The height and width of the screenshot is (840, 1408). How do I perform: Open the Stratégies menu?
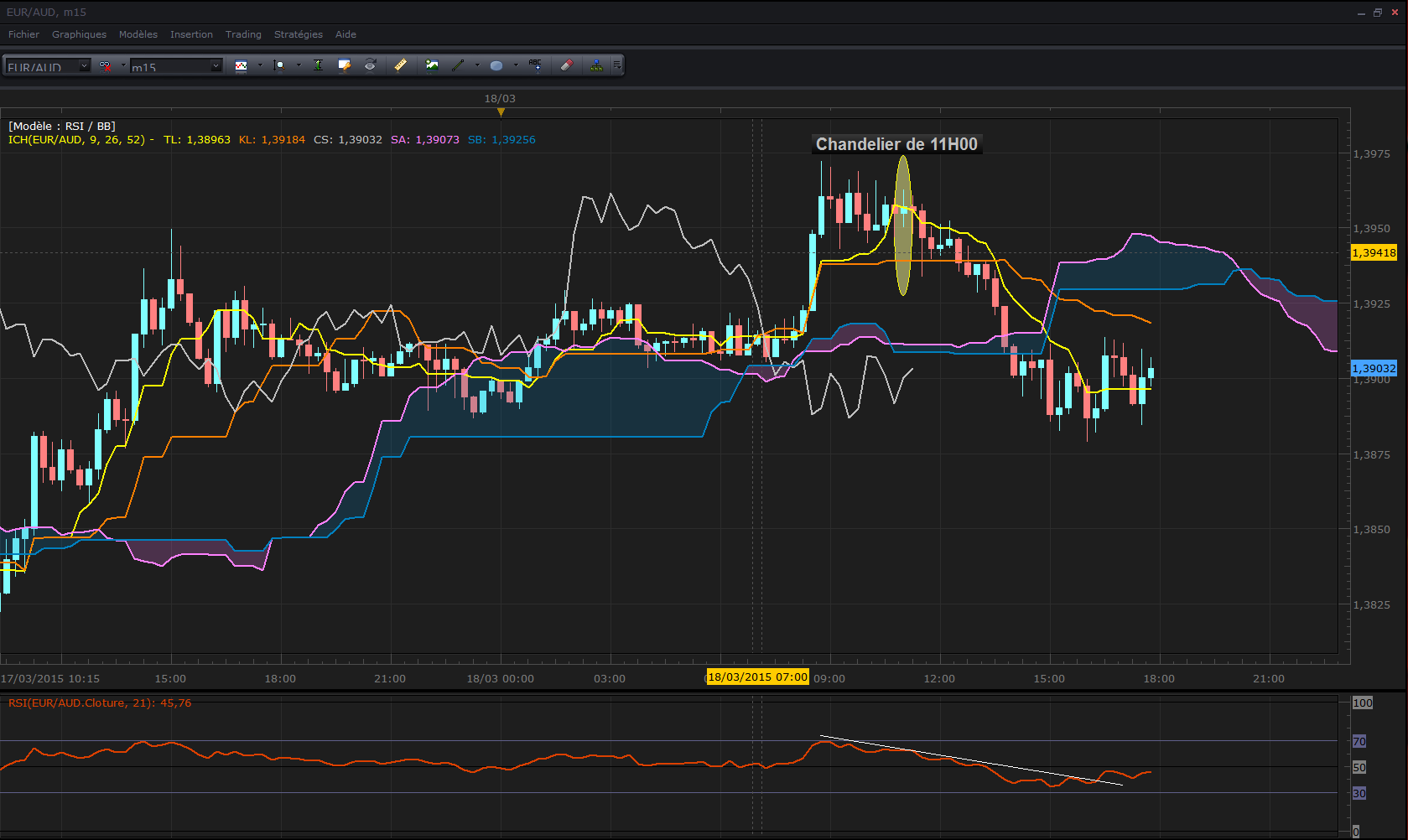(x=299, y=34)
